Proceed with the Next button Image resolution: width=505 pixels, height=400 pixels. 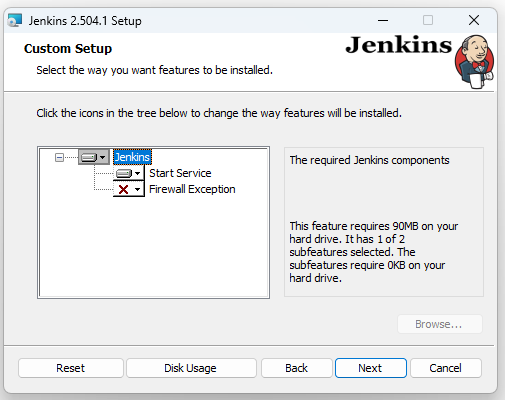(x=371, y=368)
